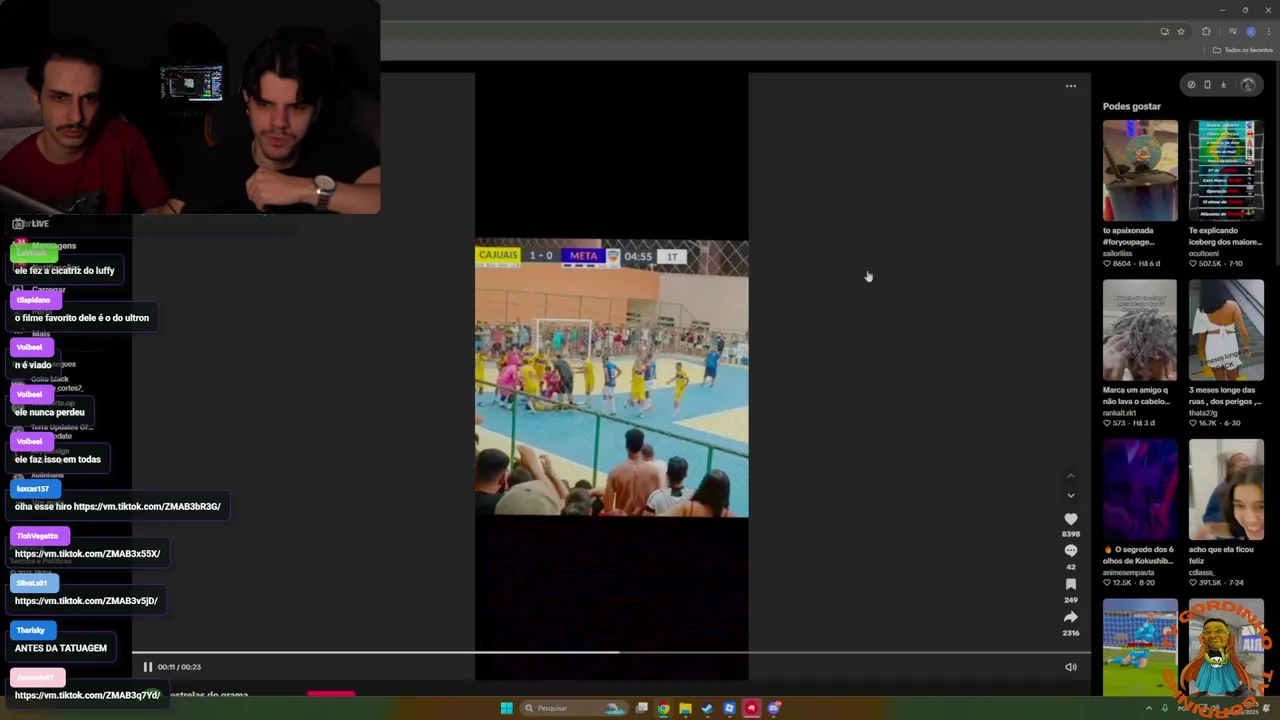Image resolution: width=1280 pixels, height=720 pixels.
Task: Click chat message 'ANTES DA TATUAGEM'
Action: (x=61, y=648)
